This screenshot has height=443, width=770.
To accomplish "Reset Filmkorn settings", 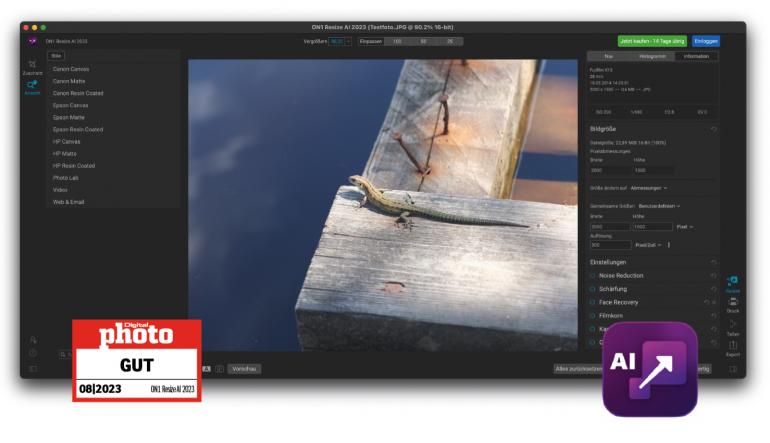I will coord(714,316).
